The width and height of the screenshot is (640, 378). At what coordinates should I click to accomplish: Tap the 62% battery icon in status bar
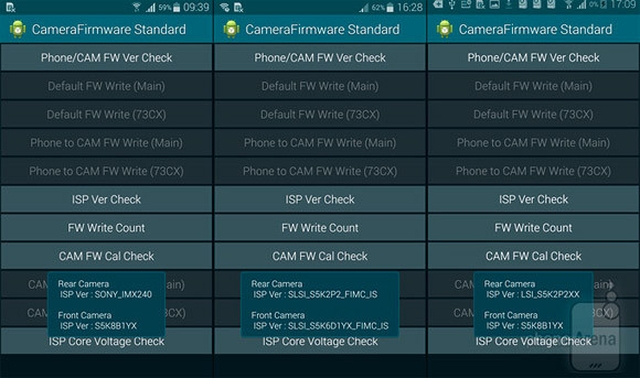coord(390,7)
